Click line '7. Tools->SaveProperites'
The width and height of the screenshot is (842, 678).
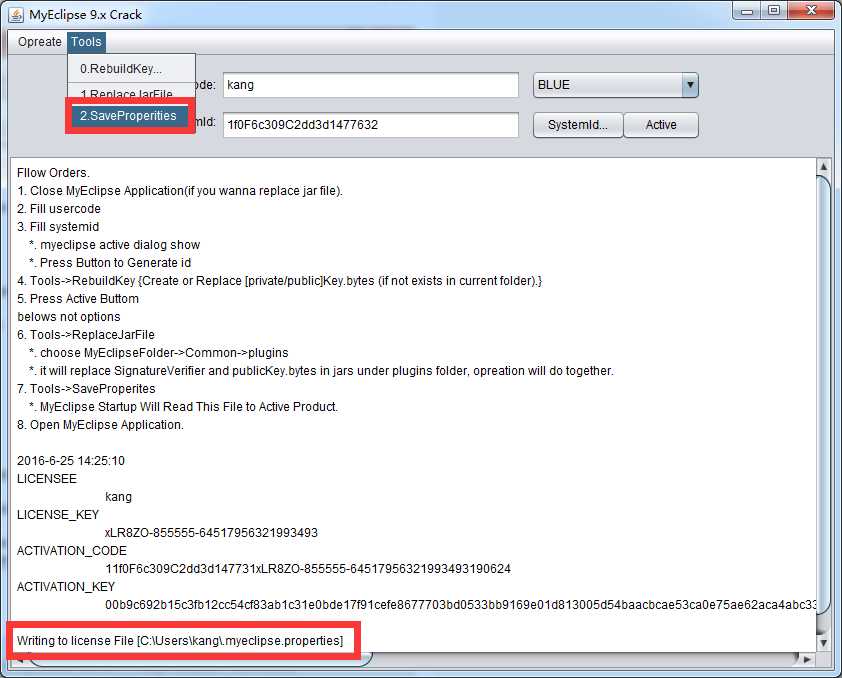pyautogui.click(x=86, y=389)
